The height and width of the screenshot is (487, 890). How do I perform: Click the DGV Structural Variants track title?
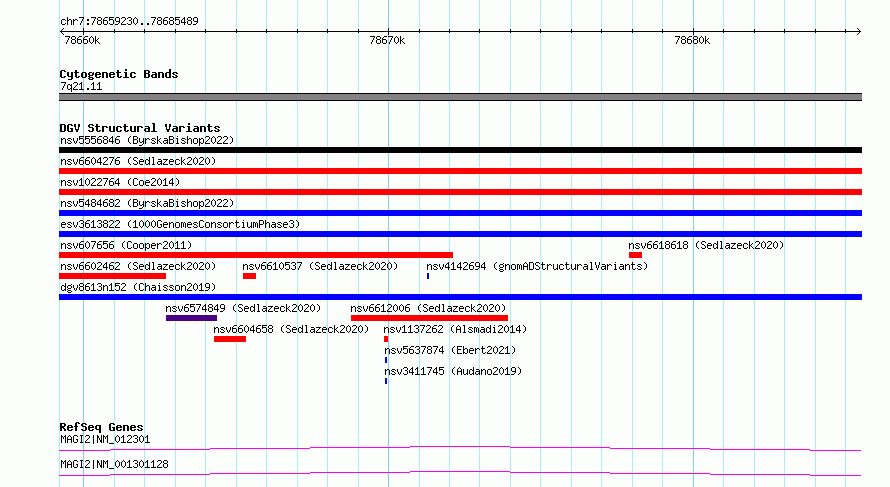[x=140, y=128]
